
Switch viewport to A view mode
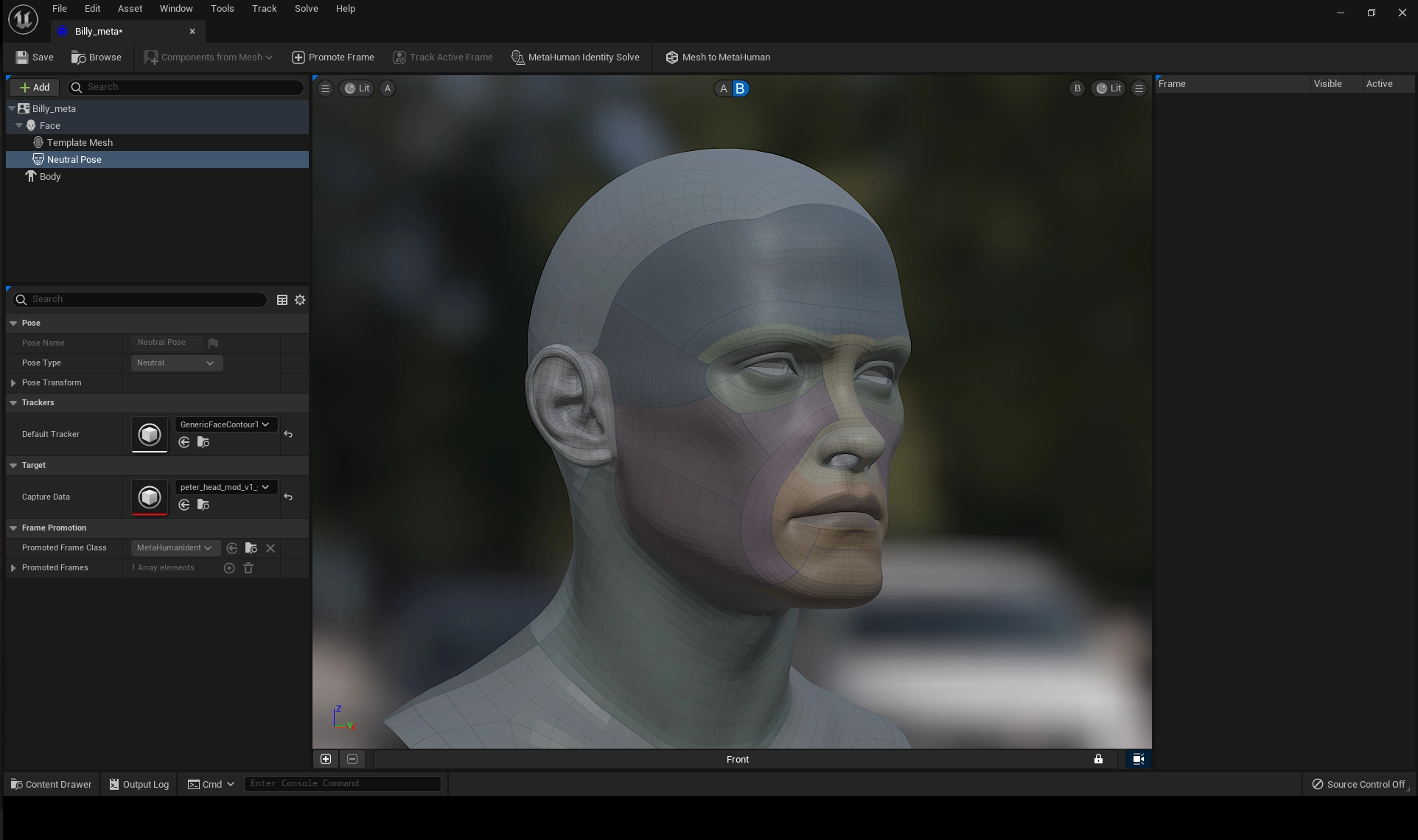click(x=723, y=88)
